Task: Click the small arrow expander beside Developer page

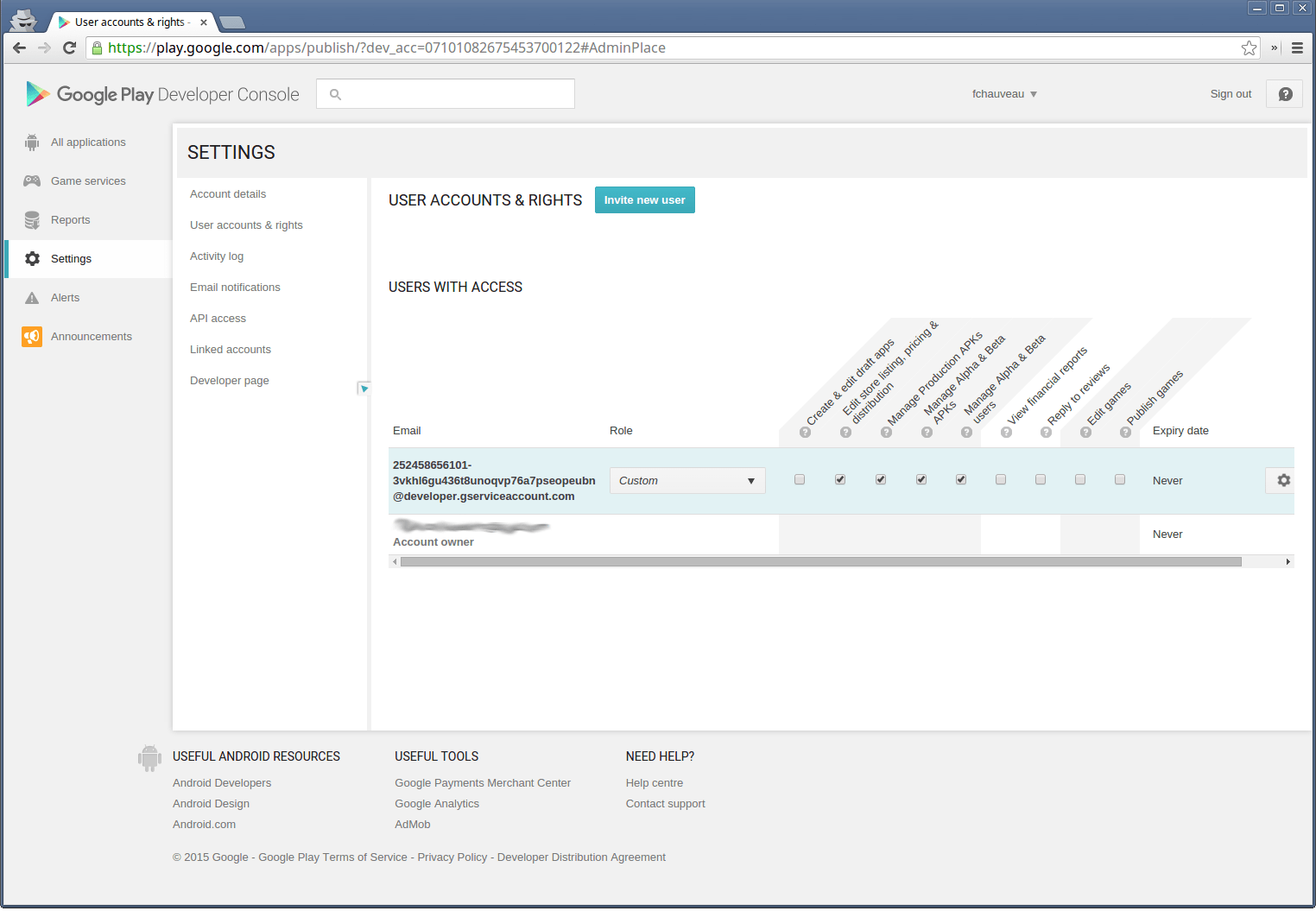Action: (x=364, y=389)
